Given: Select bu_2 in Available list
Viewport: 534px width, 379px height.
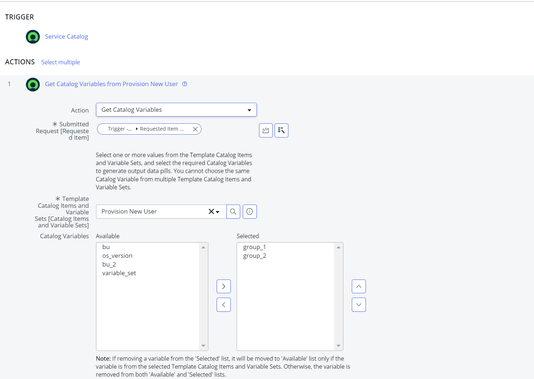Looking at the screenshot, I should (x=109, y=264).
